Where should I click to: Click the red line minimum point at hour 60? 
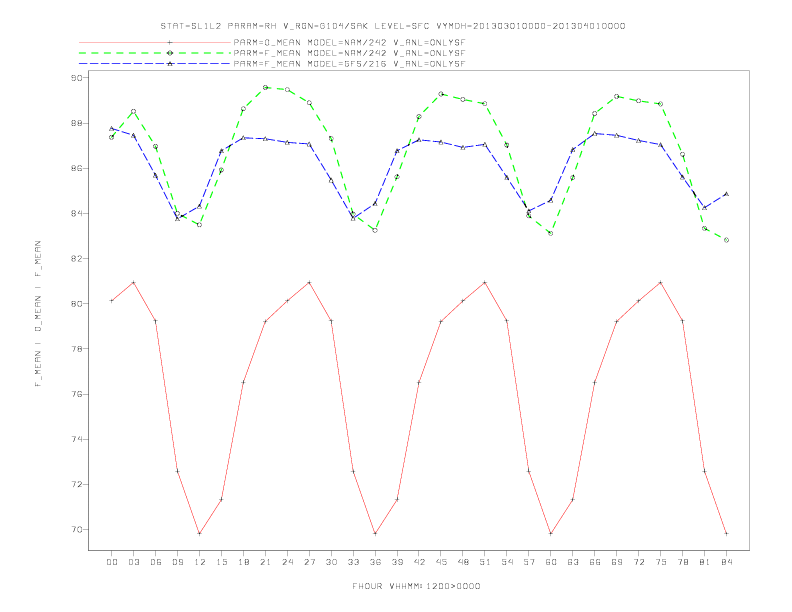[551, 533]
